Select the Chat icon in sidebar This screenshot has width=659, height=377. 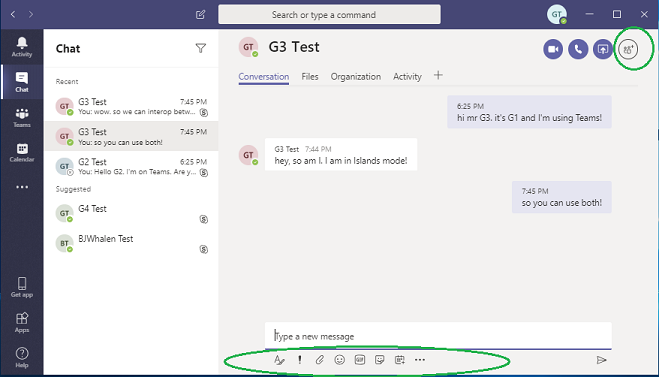(22, 82)
